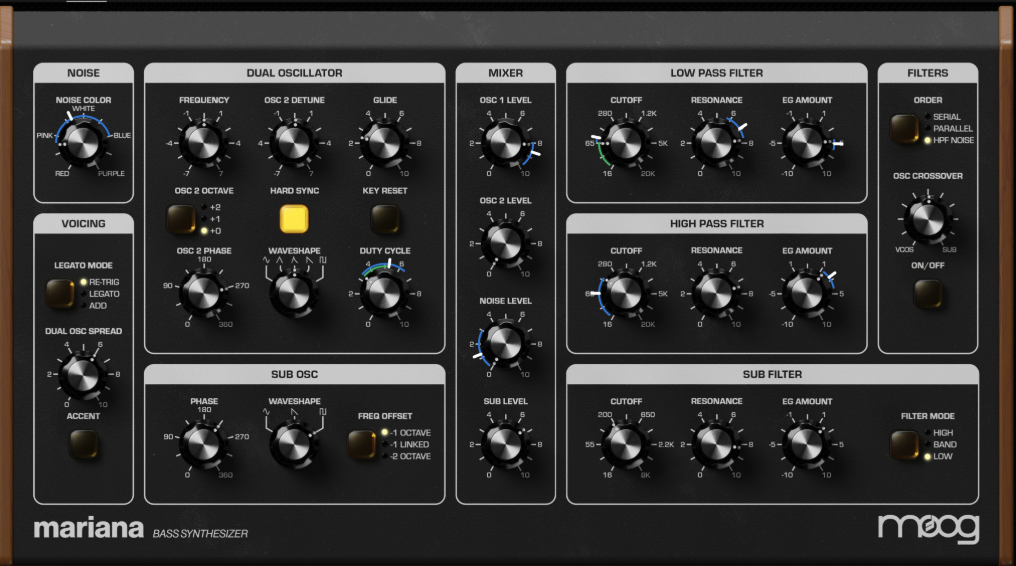Image resolution: width=1016 pixels, height=566 pixels.
Task: Click the Glide knob
Action: coord(384,143)
